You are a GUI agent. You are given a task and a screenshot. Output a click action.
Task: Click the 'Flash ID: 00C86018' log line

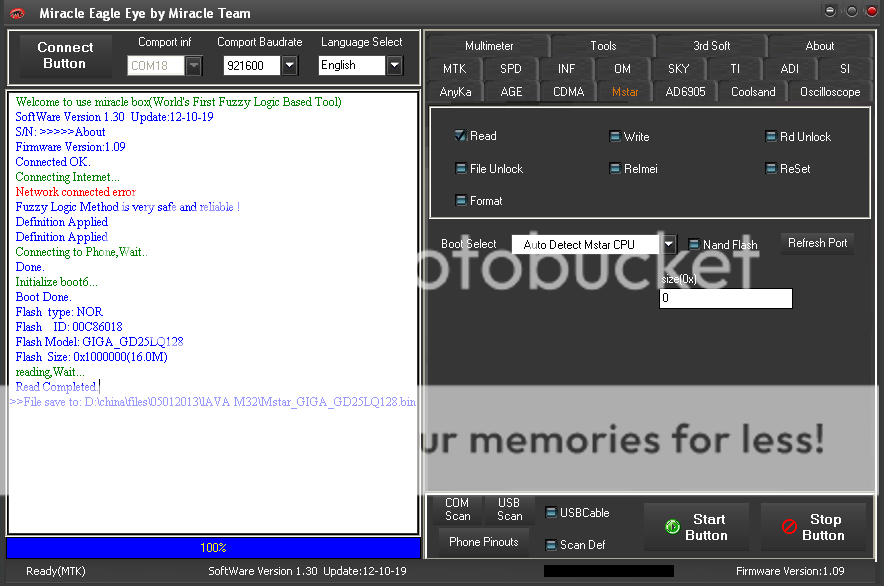pos(69,327)
